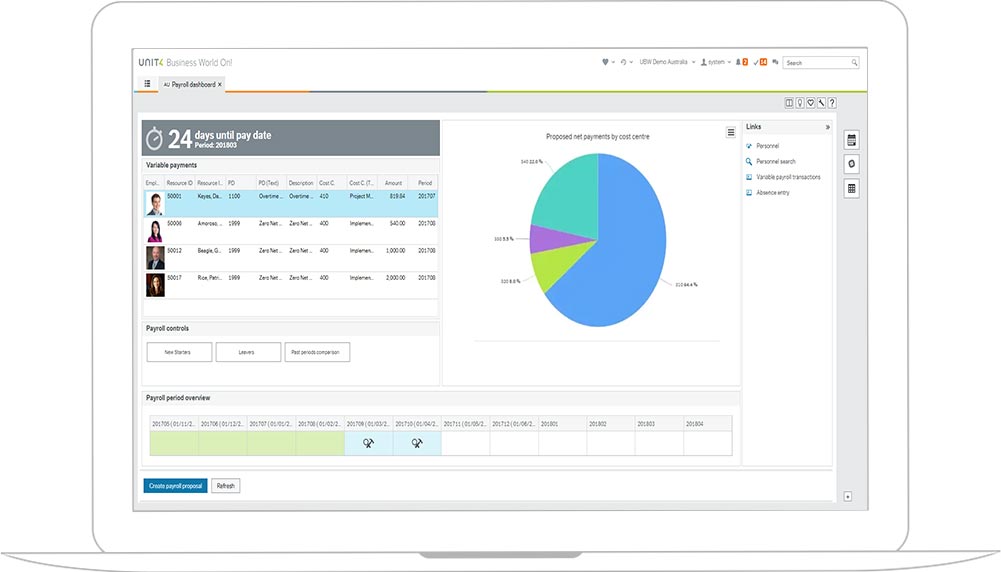Click the 819.84 amount cell

(397, 196)
